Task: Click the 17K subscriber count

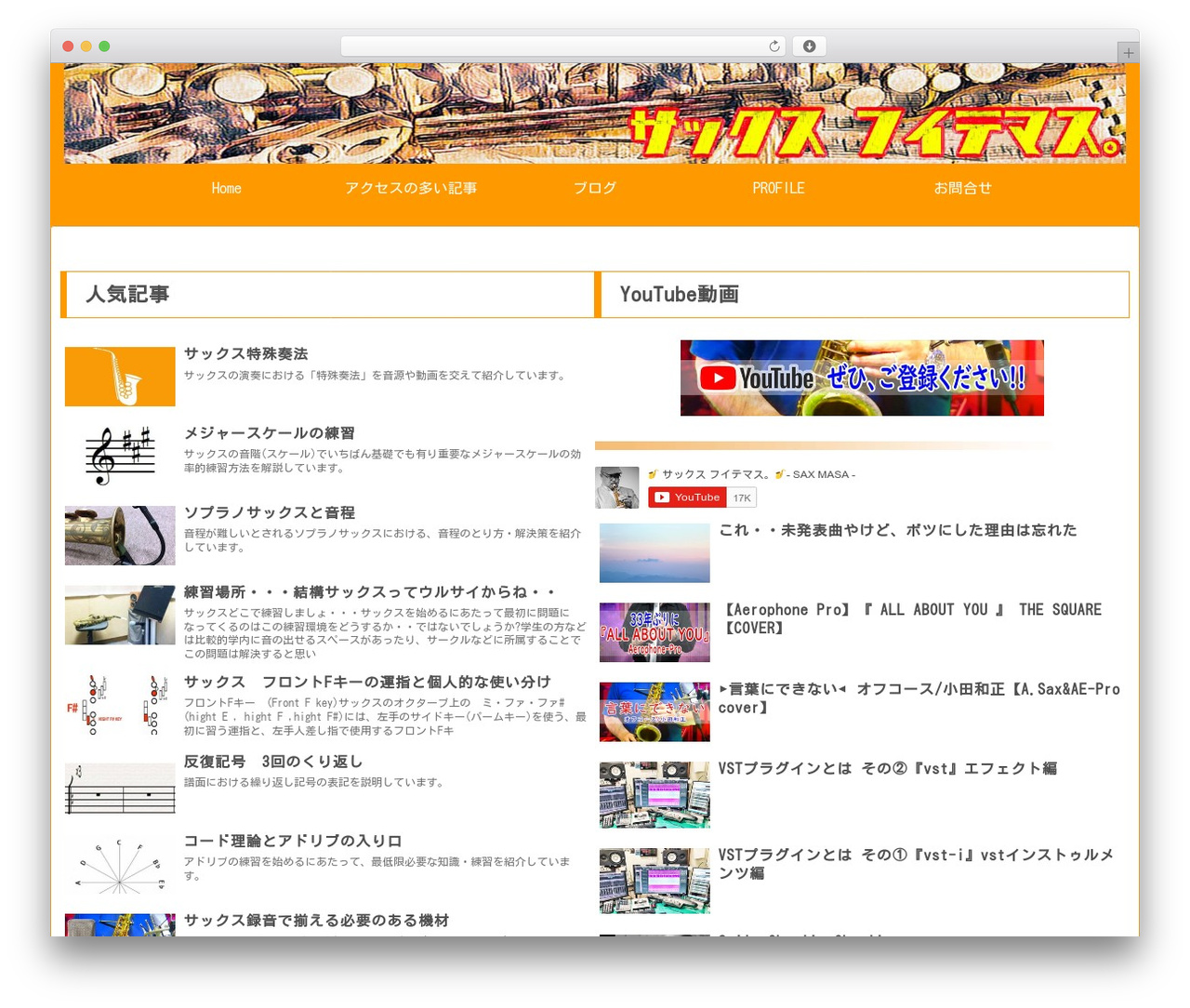Action: pos(742,497)
